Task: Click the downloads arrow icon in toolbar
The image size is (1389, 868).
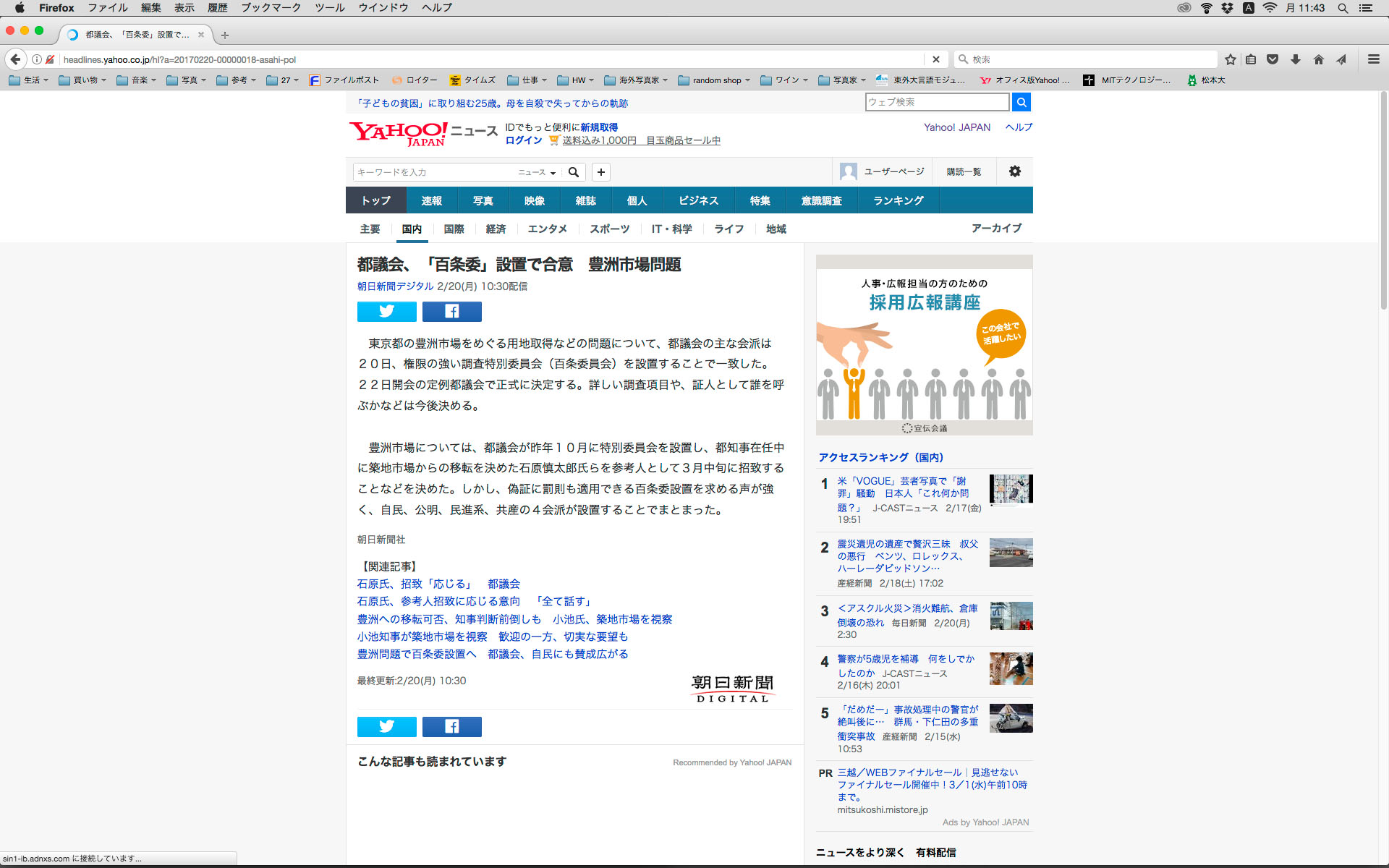Action: [1295, 59]
